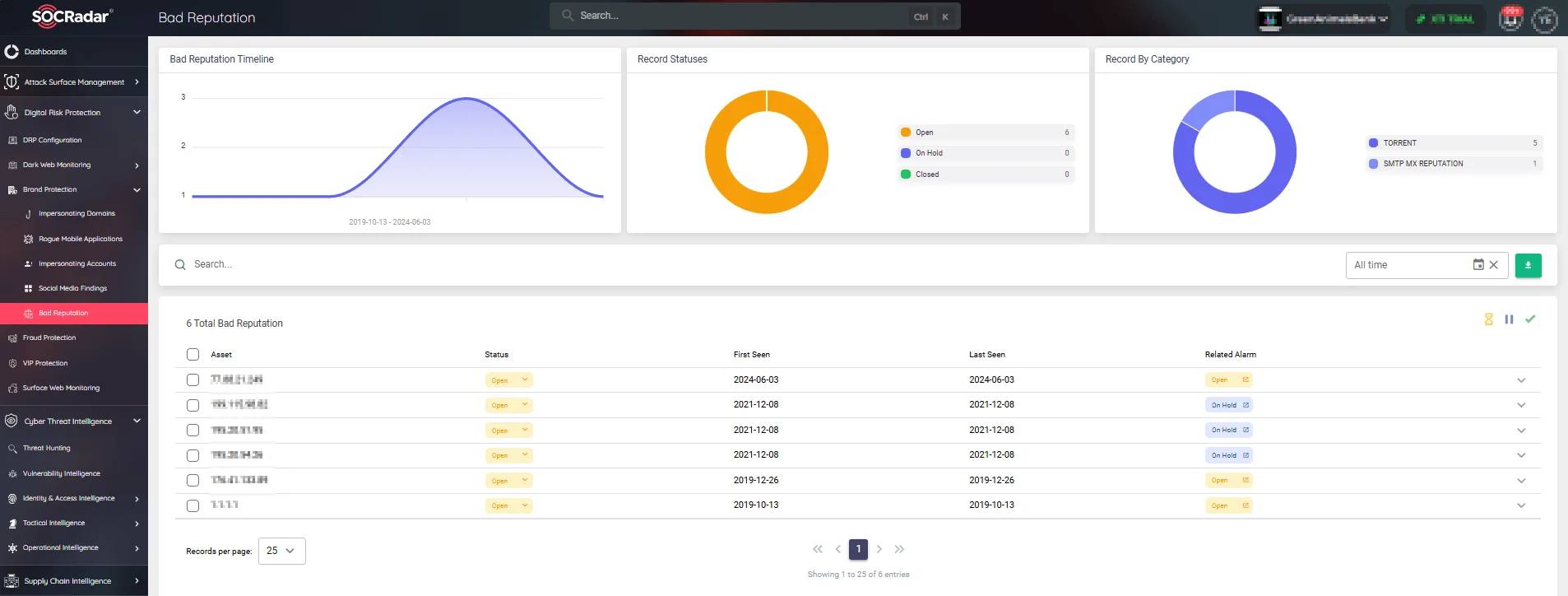Toggle the select-all checkbox beside Asset
The image size is (1568, 596).
click(193, 355)
